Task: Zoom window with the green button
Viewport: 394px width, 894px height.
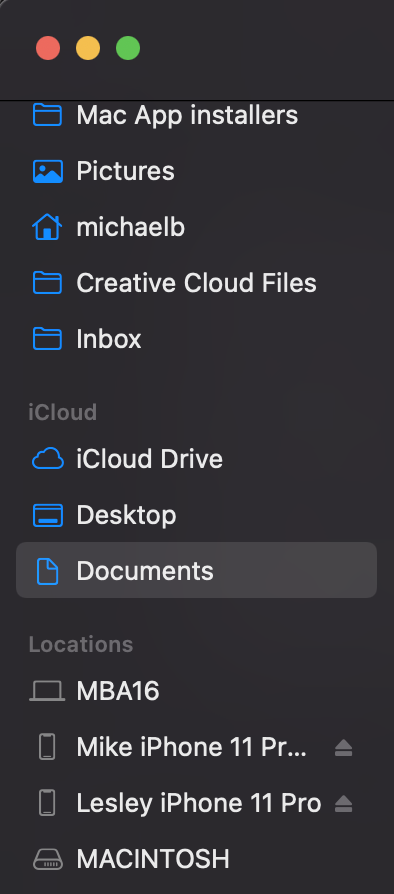Action: click(x=128, y=48)
